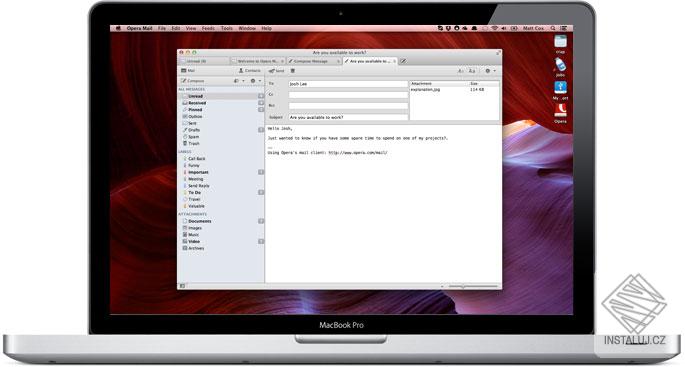Screen dimensions: 685x367
Task: Adjust the zoom slider in the status bar
Action: tap(473, 286)
